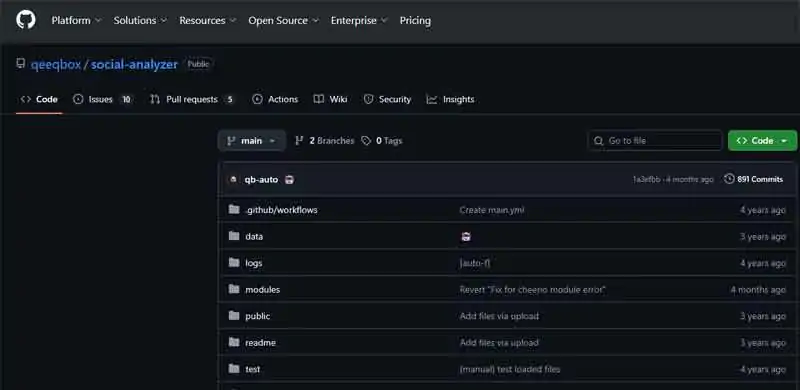Open the main branch selector dropdown
The height and width of the screenshot is (390, 800).
(x=252, y=141)
